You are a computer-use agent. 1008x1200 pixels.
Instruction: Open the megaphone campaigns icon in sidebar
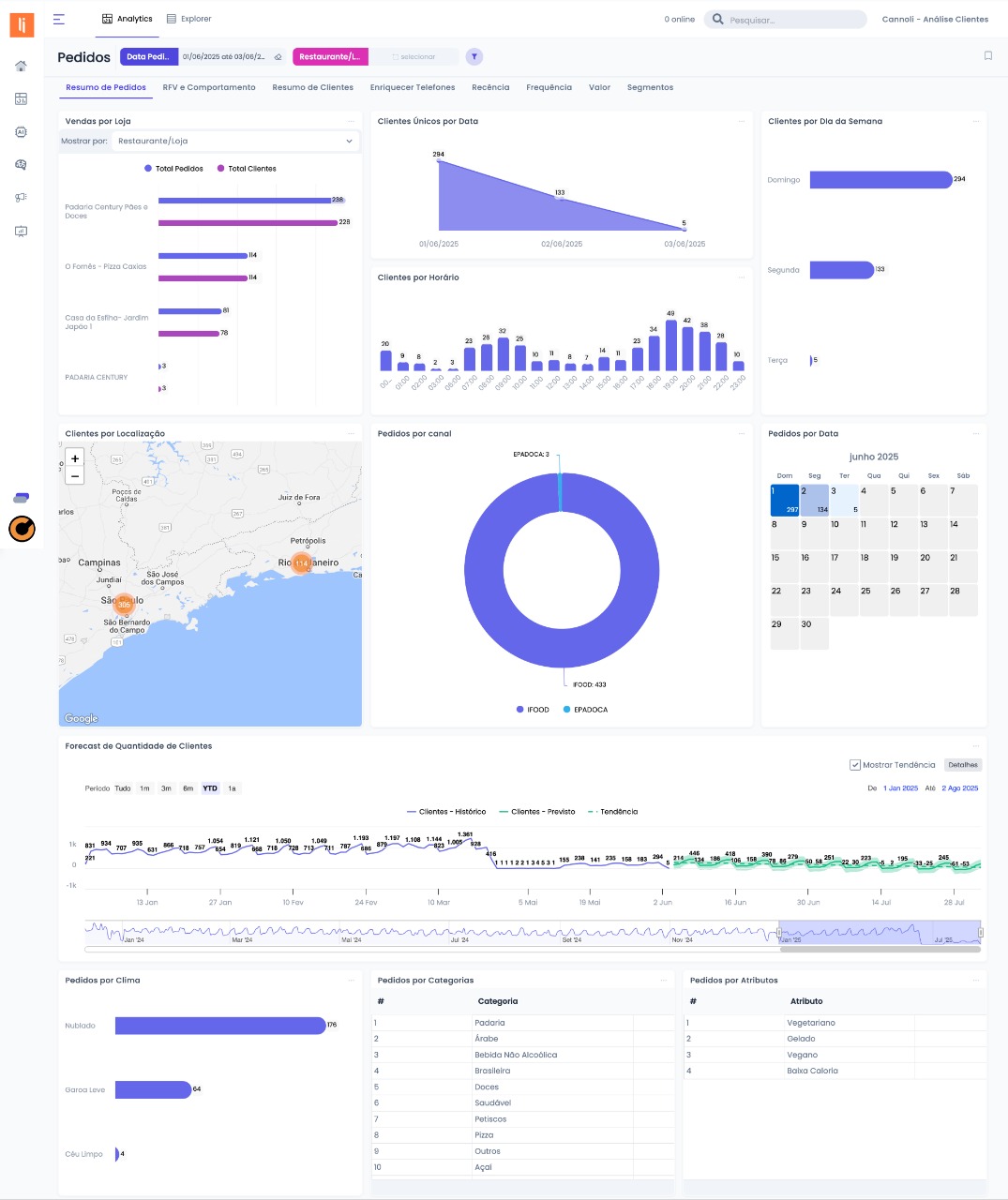pyautogui.click(x=21, y=198)
